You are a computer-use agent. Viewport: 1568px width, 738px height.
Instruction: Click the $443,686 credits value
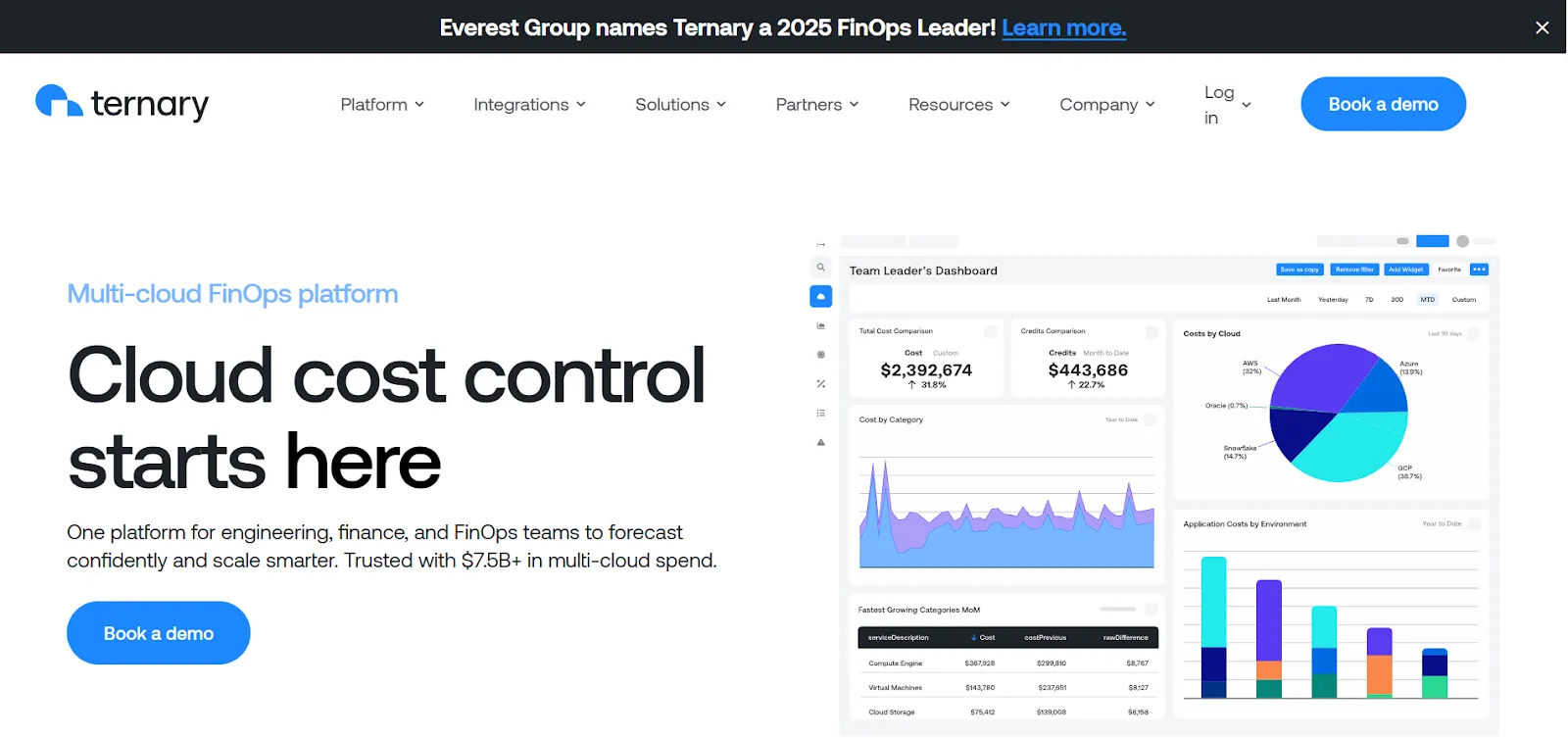tap(1088, 369)
